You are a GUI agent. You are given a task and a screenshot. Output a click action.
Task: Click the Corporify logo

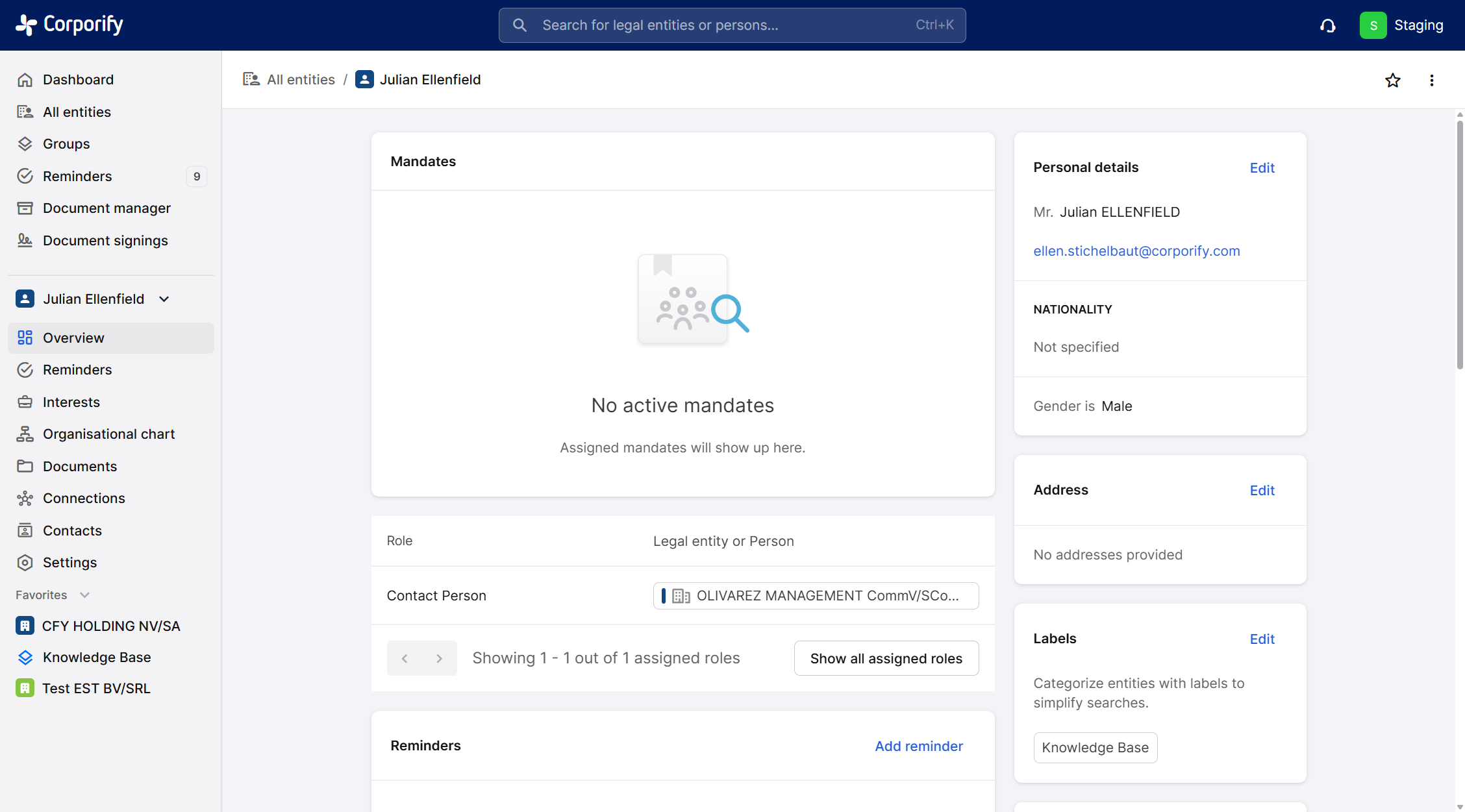tap(69, 25)
